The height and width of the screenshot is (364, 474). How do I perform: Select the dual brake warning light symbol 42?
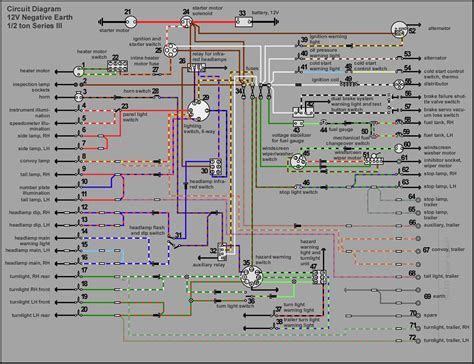click(303, 112)
